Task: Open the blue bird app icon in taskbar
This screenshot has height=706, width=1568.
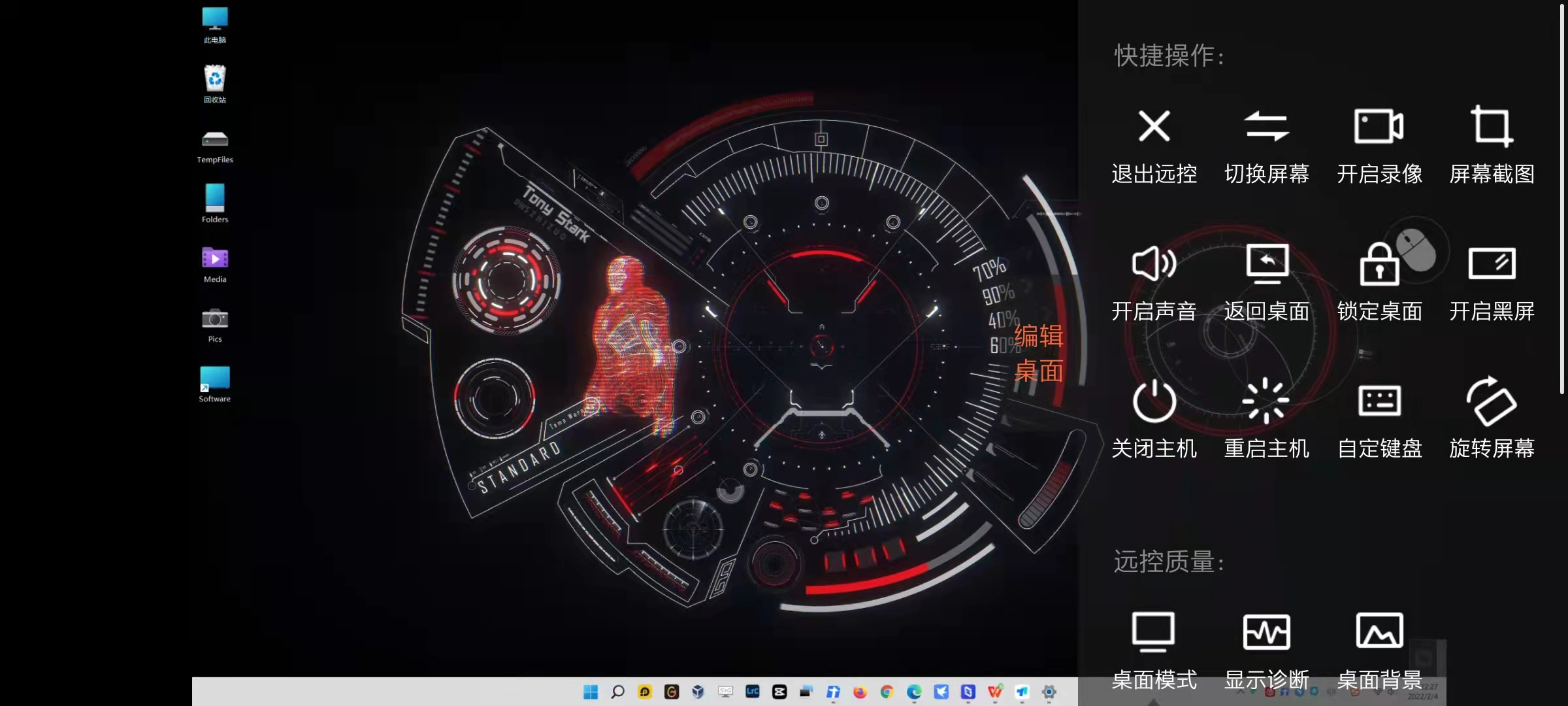Action: 941,692
